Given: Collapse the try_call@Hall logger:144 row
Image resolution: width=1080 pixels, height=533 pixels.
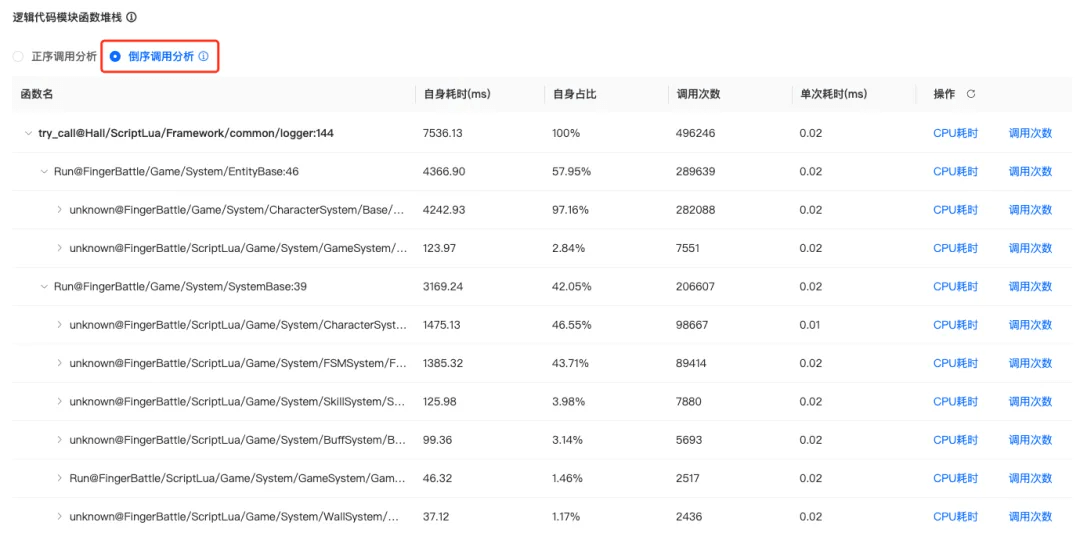Looking at the screenshot, I should (x=28, y=133).
